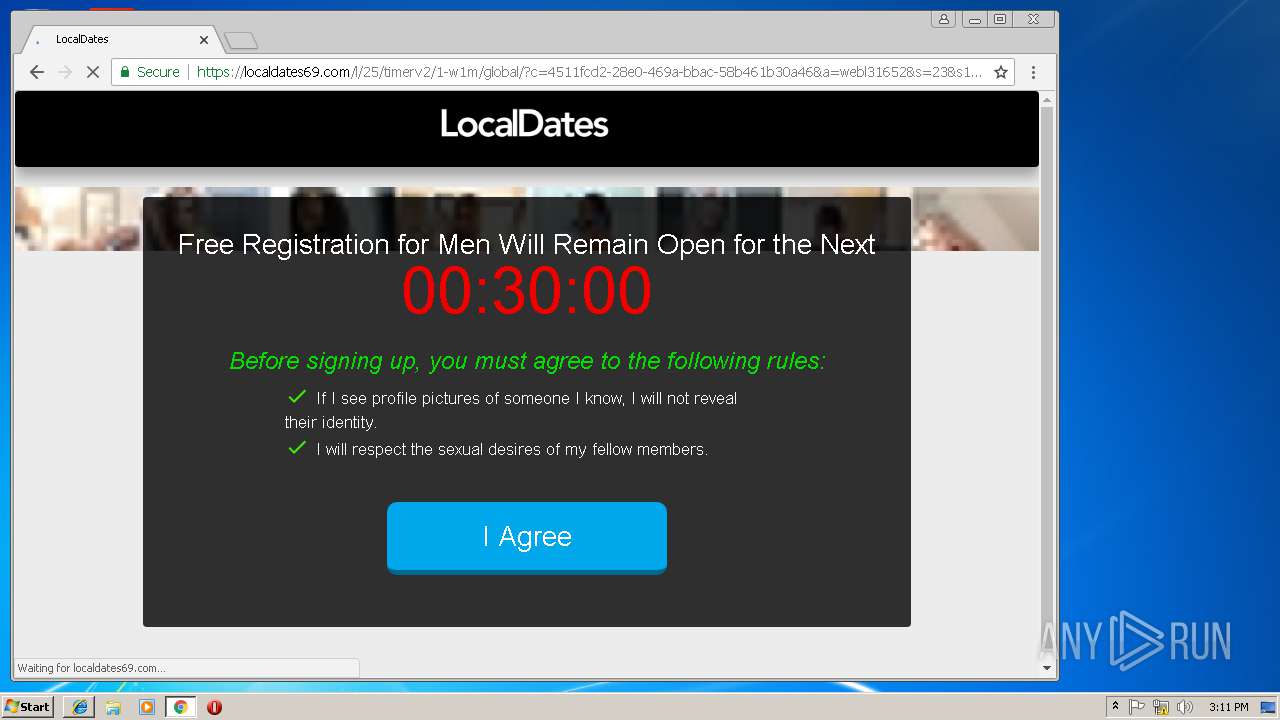
Task: Open Windows Media Player in taskbar
Action: pos(147,707)
